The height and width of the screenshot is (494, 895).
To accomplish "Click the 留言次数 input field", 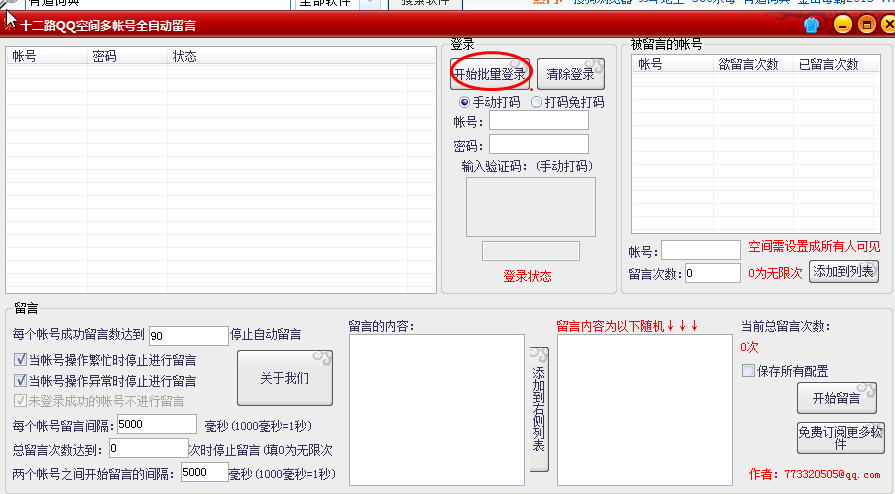I will [712, 273].
